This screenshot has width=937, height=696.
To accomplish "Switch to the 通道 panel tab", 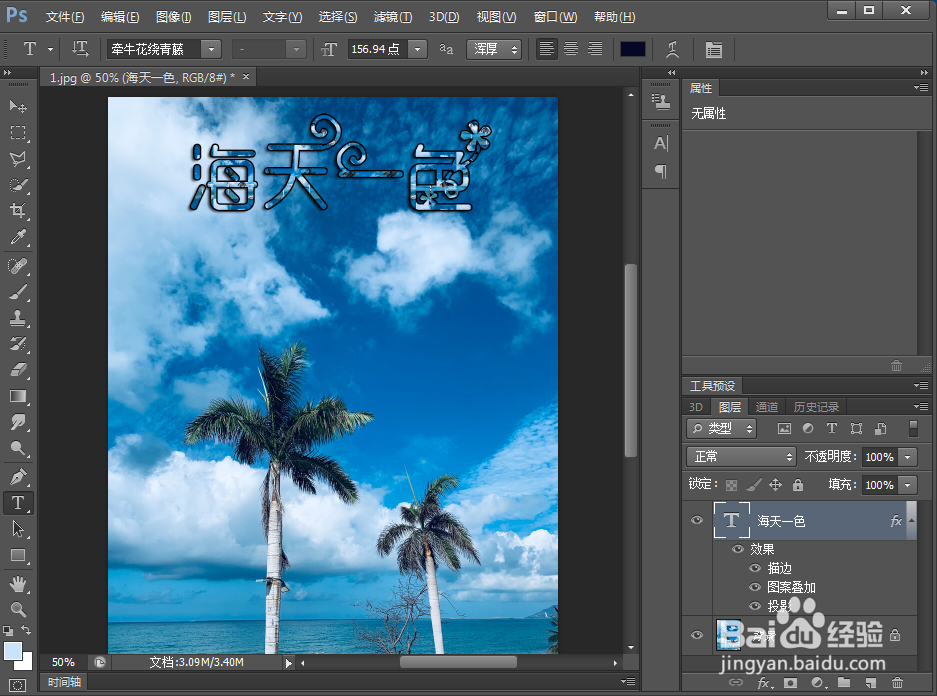I will click(767, 406).
